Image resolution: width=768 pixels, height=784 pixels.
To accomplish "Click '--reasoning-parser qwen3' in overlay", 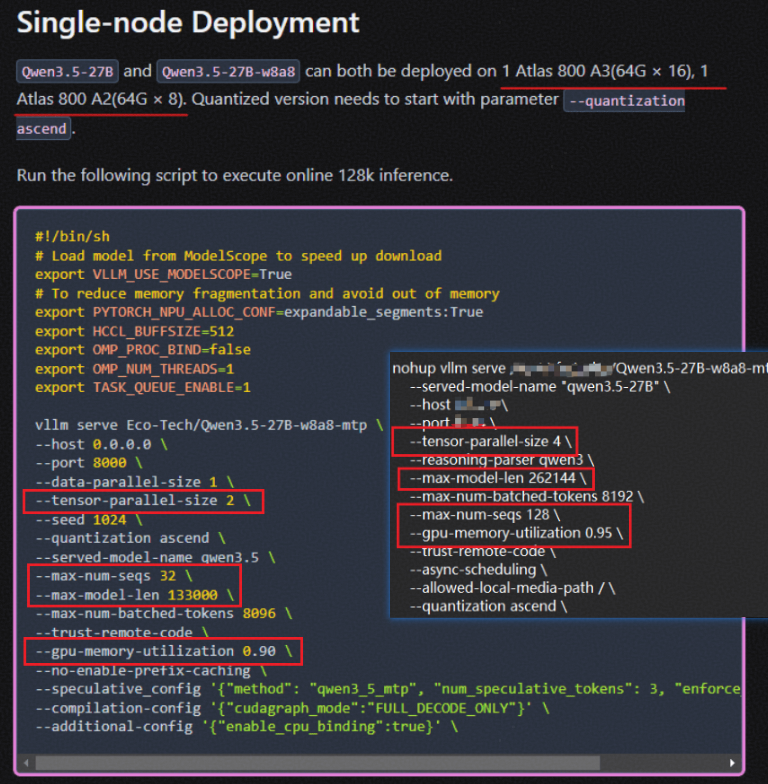I will tap(502, 460).
